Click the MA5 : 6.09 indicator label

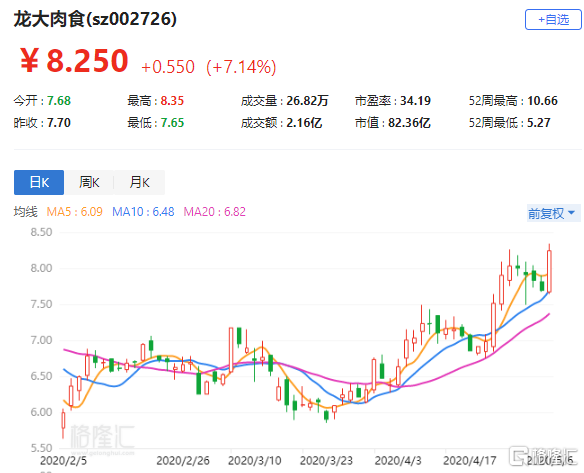pyautogui.click(x=74, y=212)
